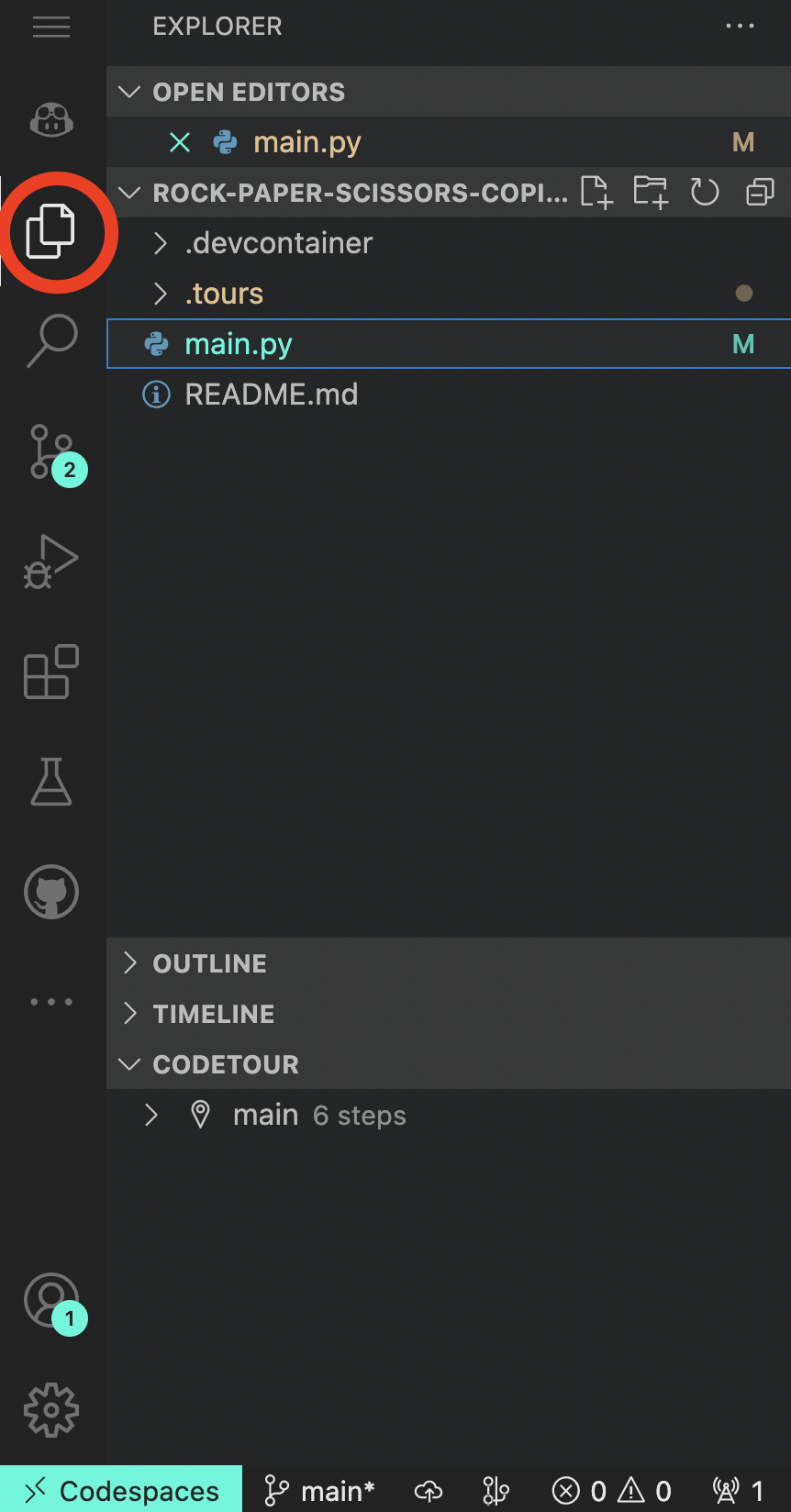Open Accounts with the notification badge

50,1301
